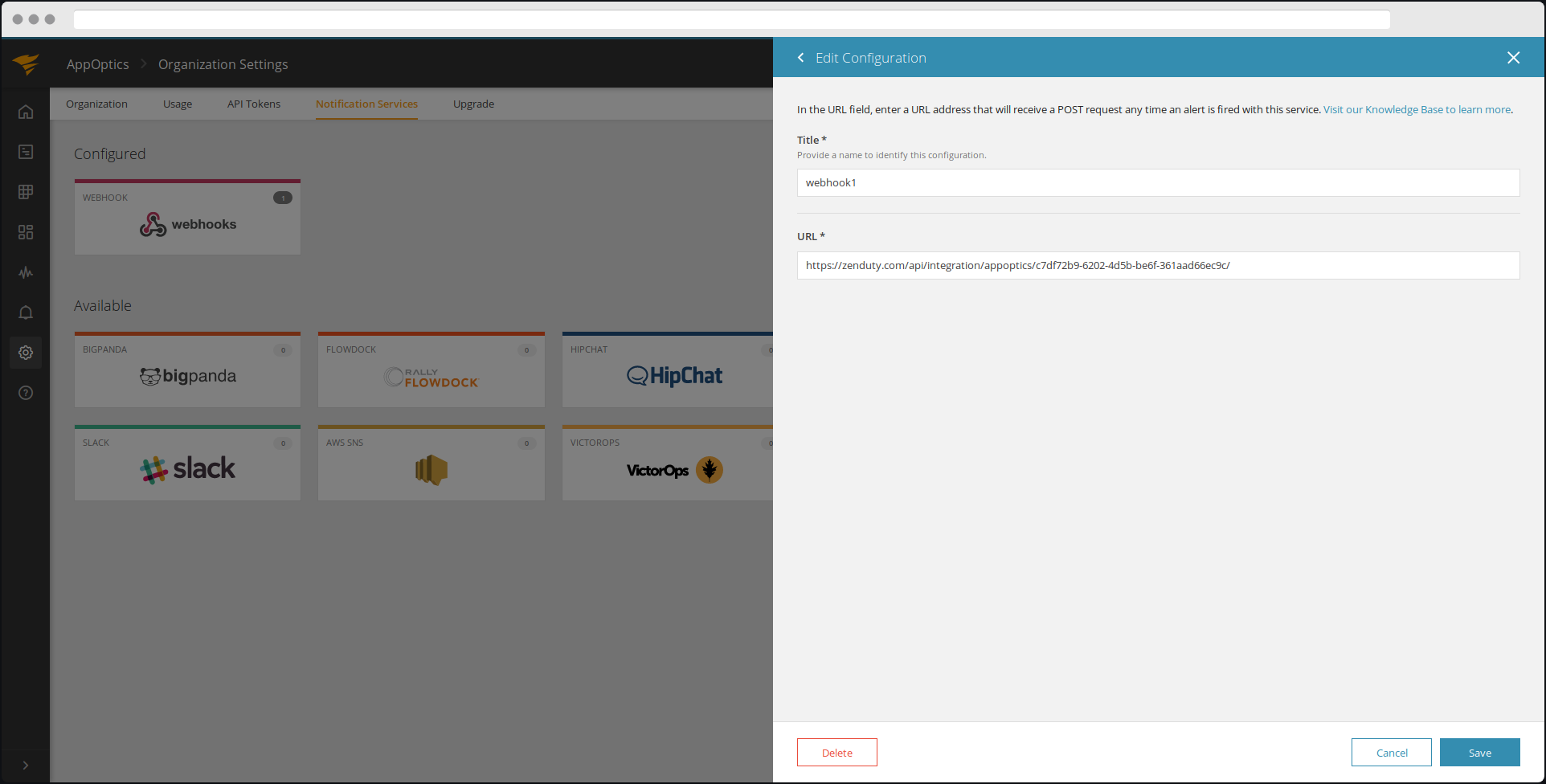Screen dimensions: 1546x784
Task: Click the Available section heading
Action: point(103,306)
